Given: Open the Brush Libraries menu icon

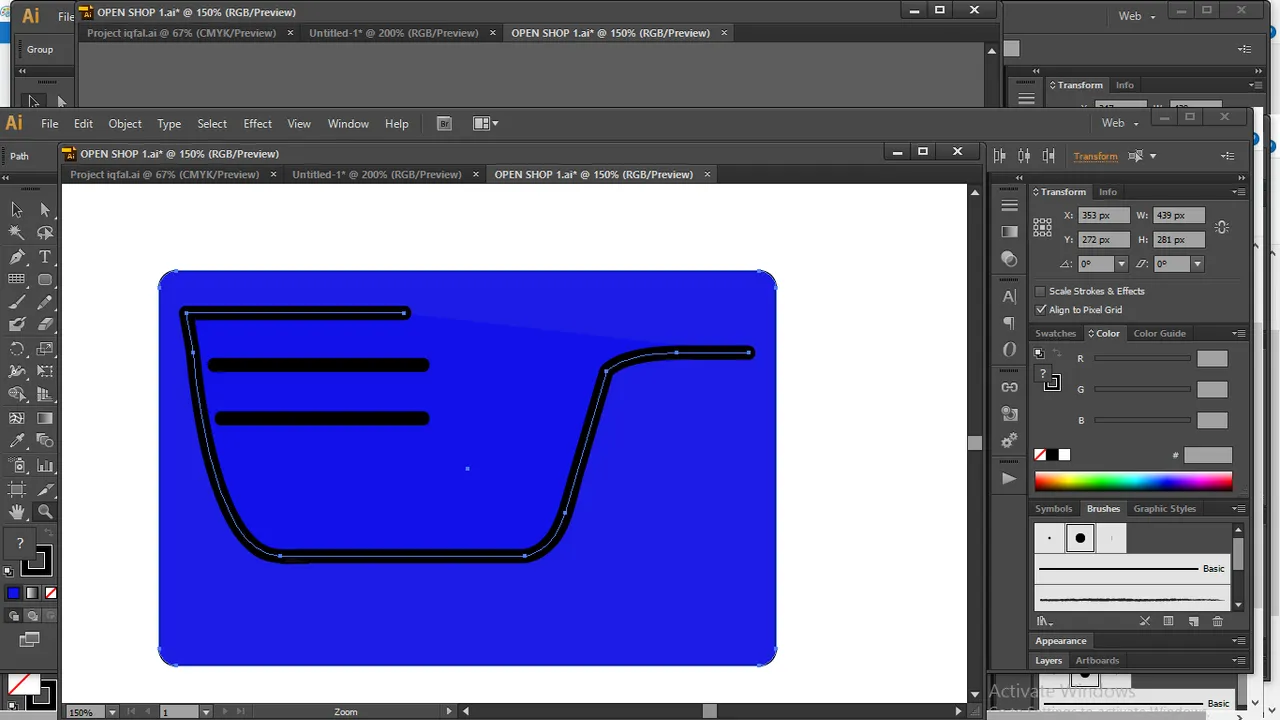Looking at the screenshot, I should point(1045,621).
